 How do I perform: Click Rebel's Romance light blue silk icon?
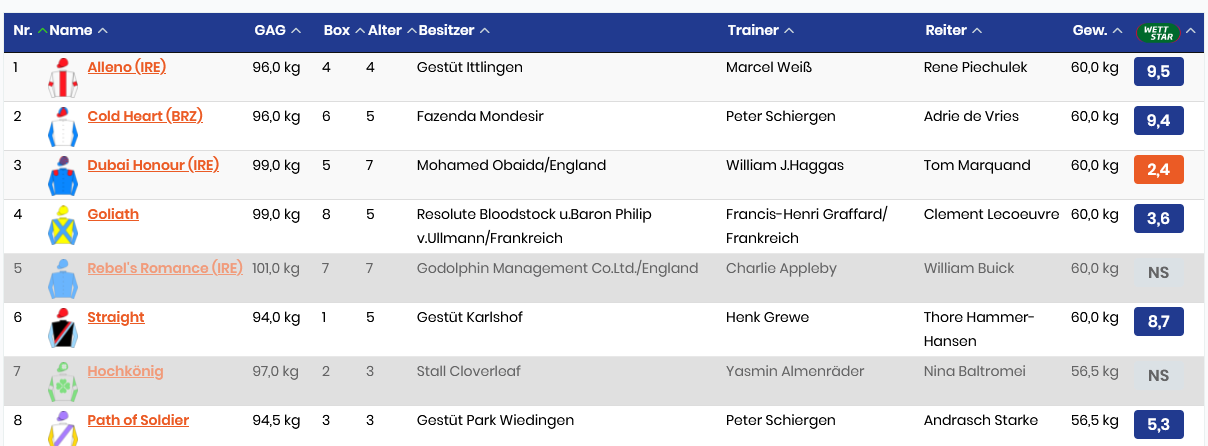(62, 278)
